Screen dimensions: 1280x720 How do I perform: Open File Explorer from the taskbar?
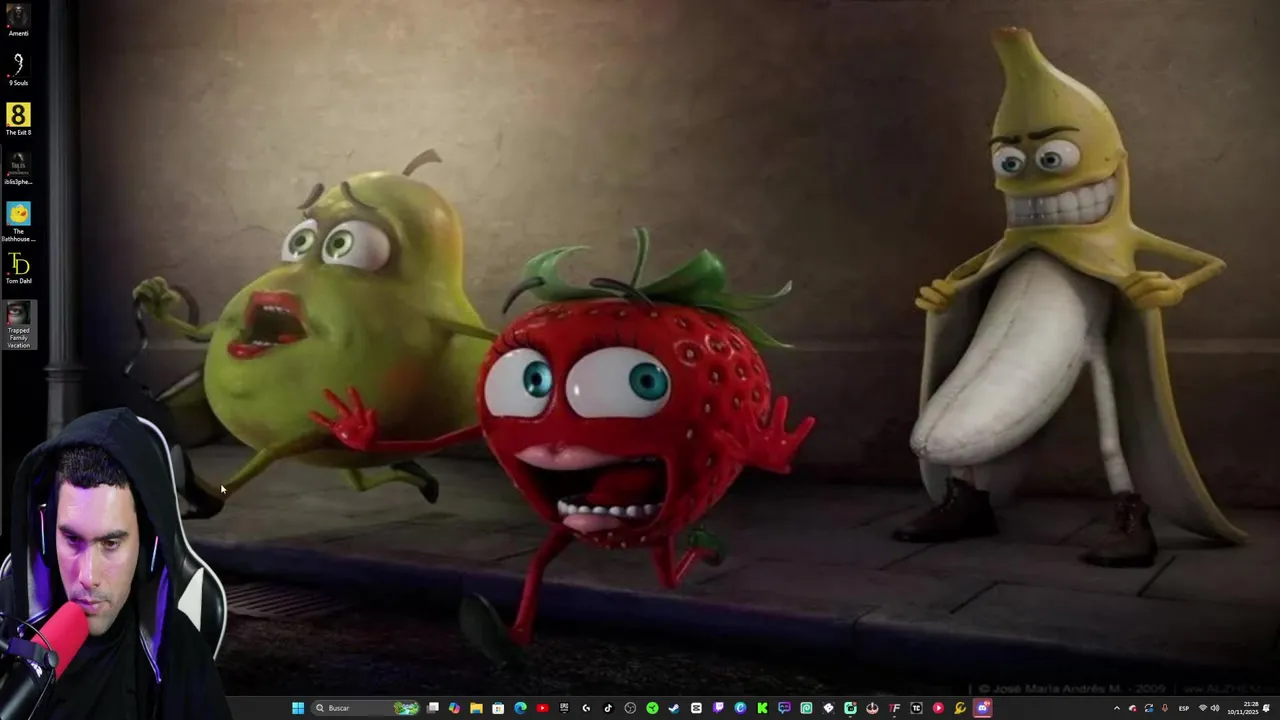[x=476, y=708]
